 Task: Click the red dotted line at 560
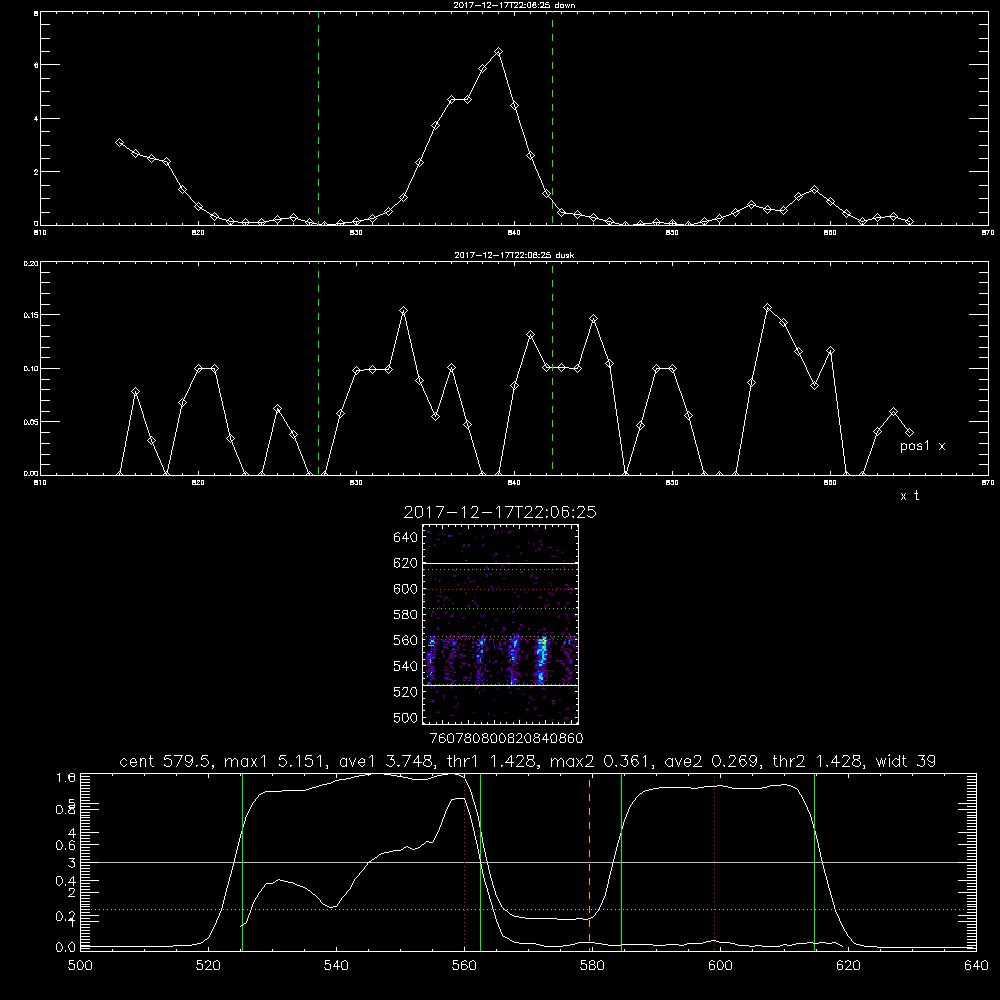tap(464, 861)
